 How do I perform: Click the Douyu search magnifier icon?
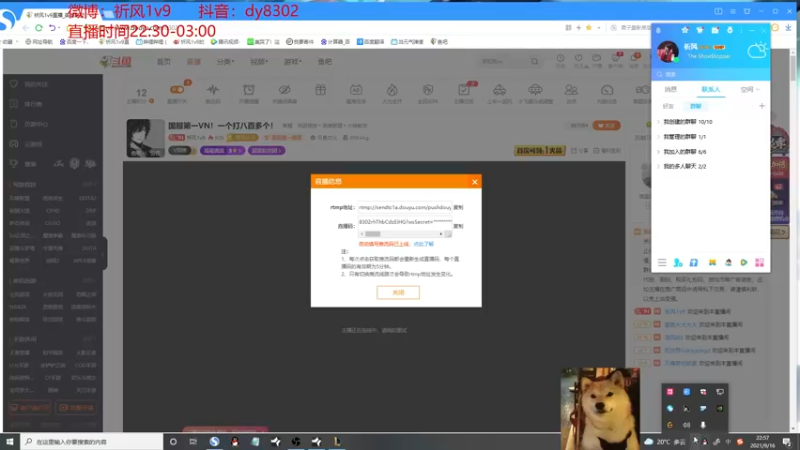pos(534,62)
